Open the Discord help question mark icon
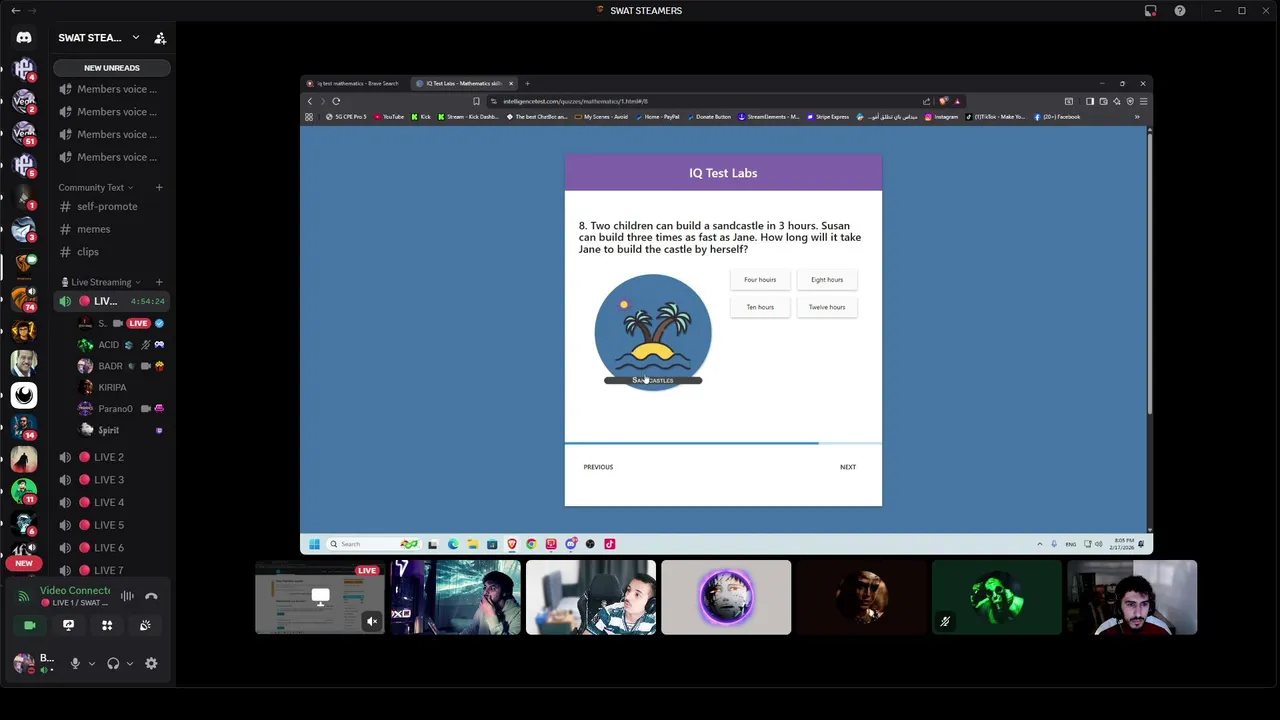1280x720 pixels. click(x=1180, y=11)
